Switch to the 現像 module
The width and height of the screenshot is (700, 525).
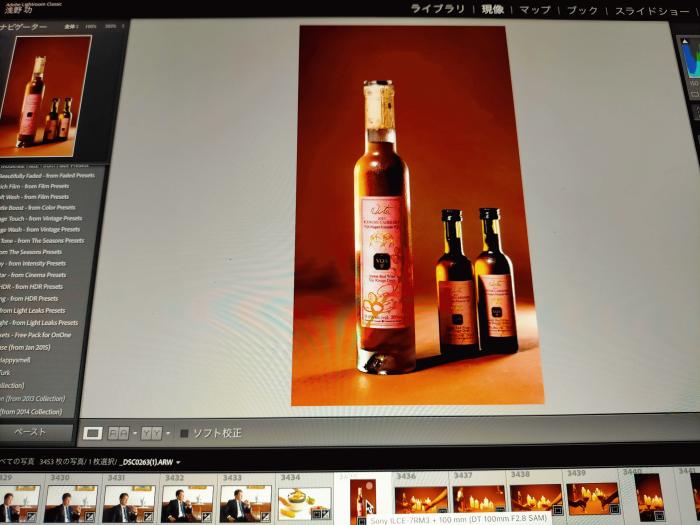492,9
